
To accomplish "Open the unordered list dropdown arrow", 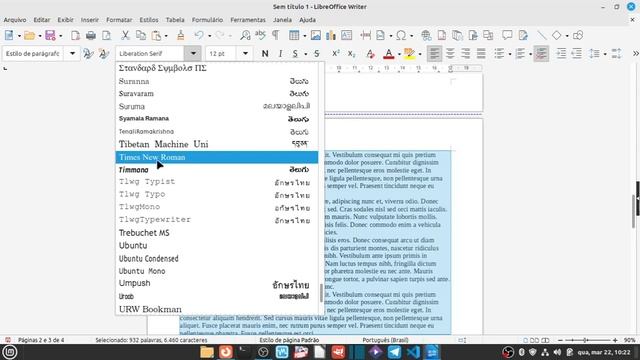I will click(509, 54).
